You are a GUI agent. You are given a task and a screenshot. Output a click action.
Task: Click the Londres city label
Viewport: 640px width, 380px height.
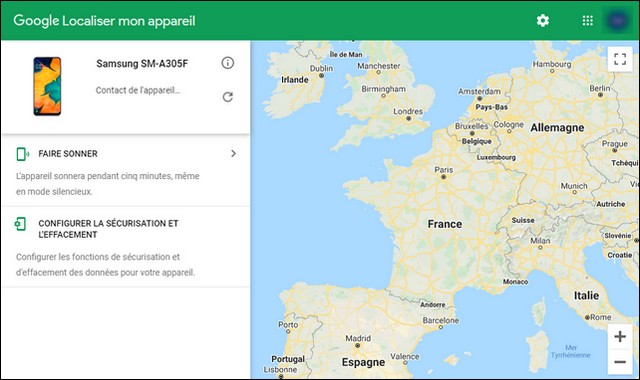coord(408,111)
